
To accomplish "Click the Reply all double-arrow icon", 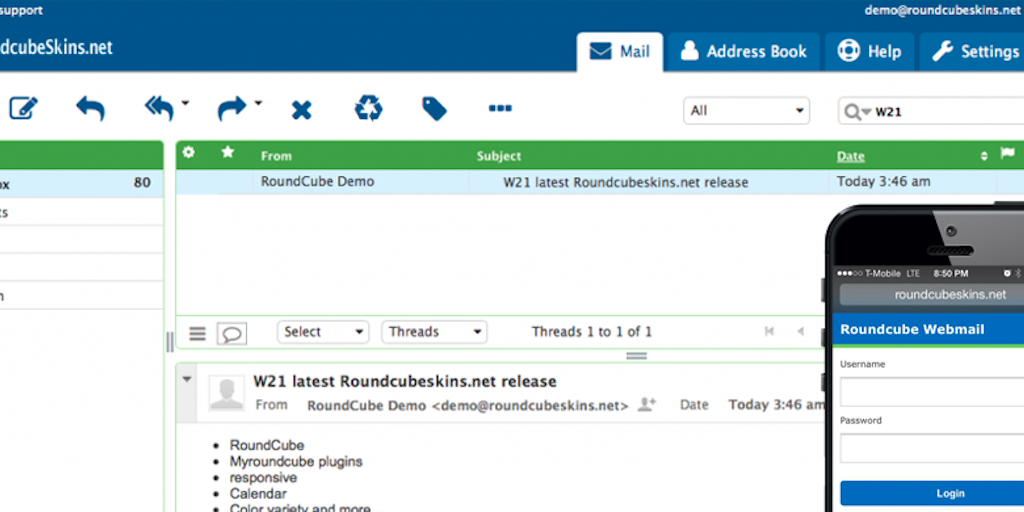I will pyautogui.click(x=159, y=108).
